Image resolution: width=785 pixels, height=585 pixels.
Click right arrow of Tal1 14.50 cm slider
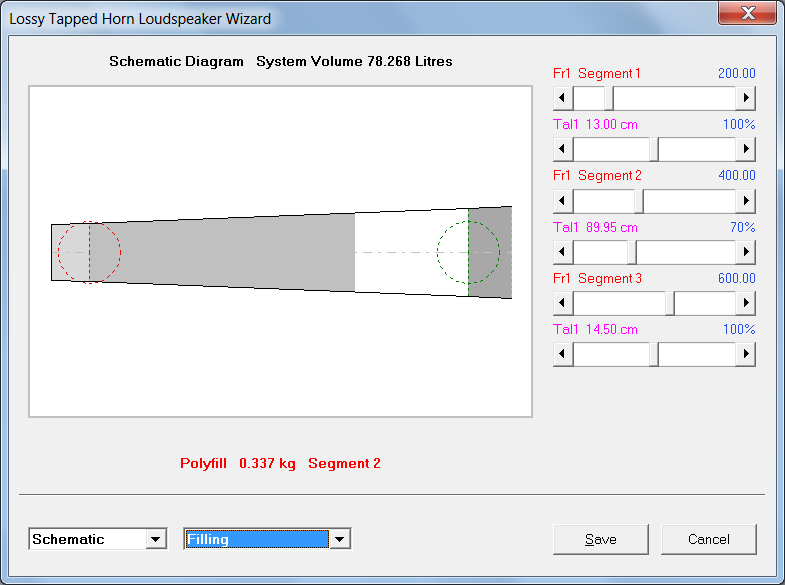pyautogui.click(x=745, y=354)
